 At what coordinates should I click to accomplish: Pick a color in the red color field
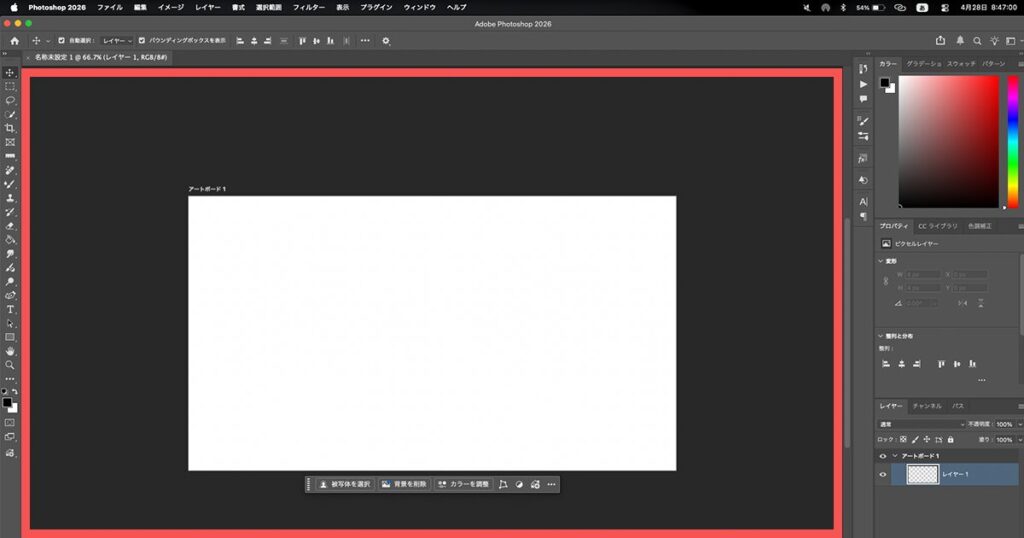pos(949,142)
